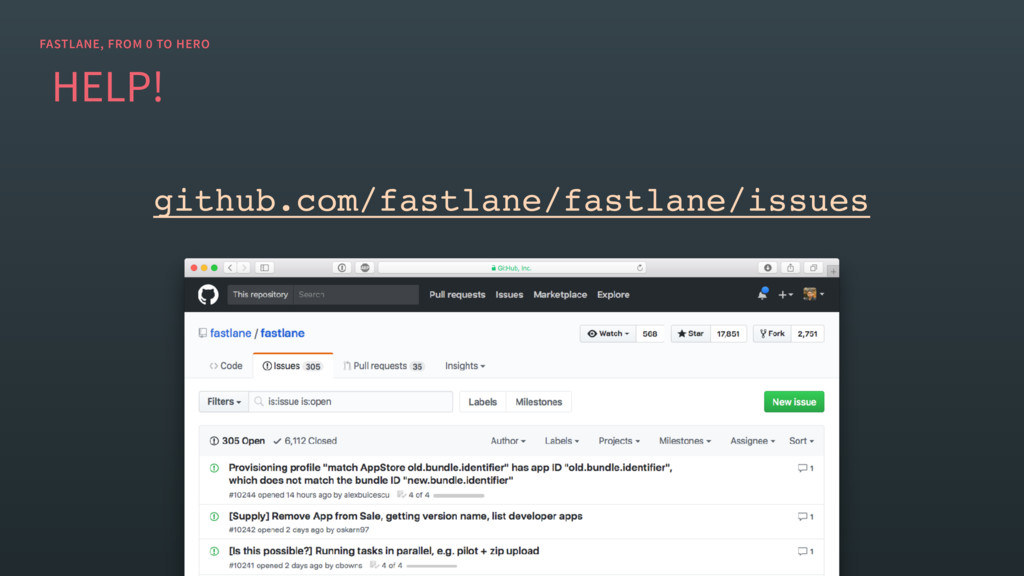This screenshot has width=1024, height=576.
Task: Click the task progress bar on issue #10244
Action: 458,496
